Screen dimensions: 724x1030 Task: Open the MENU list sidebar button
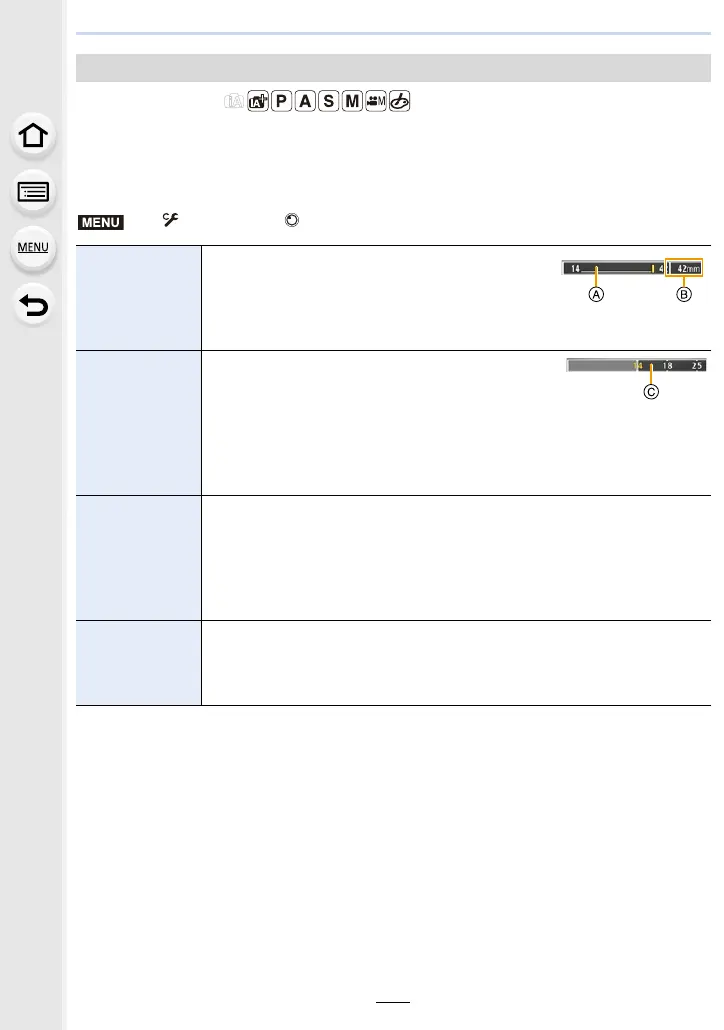click(x=33, y=248)
